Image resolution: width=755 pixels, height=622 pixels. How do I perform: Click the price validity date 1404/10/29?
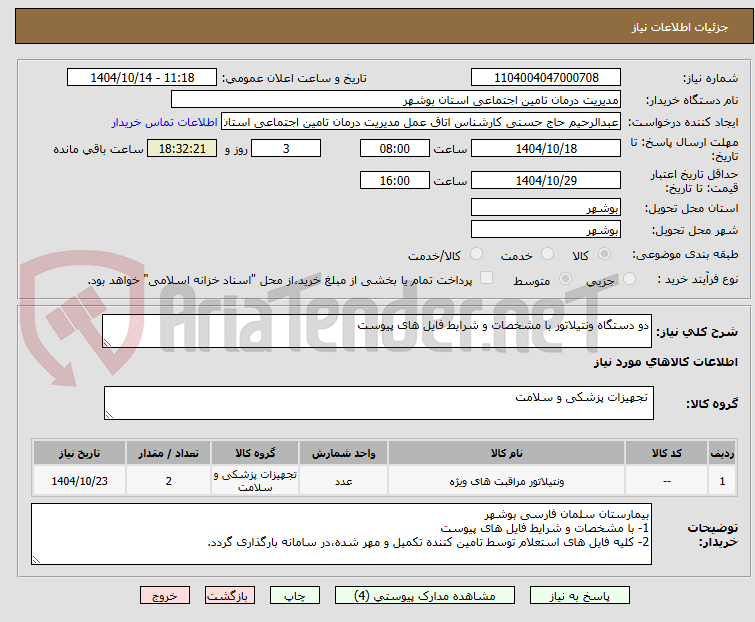pyautogui.click(x=546, y=180)
